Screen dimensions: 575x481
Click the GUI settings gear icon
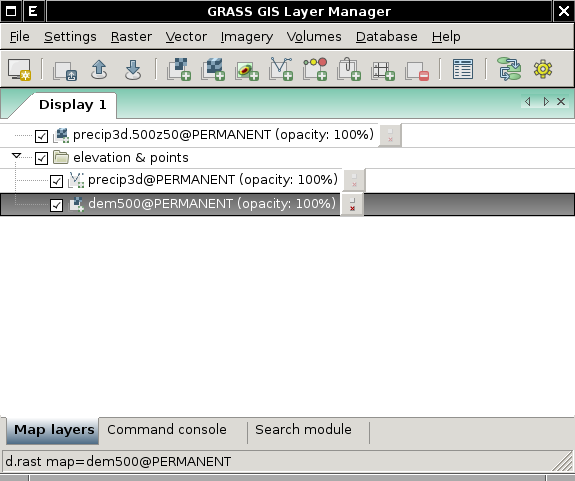pyautogui.click(x=543, y=69)
